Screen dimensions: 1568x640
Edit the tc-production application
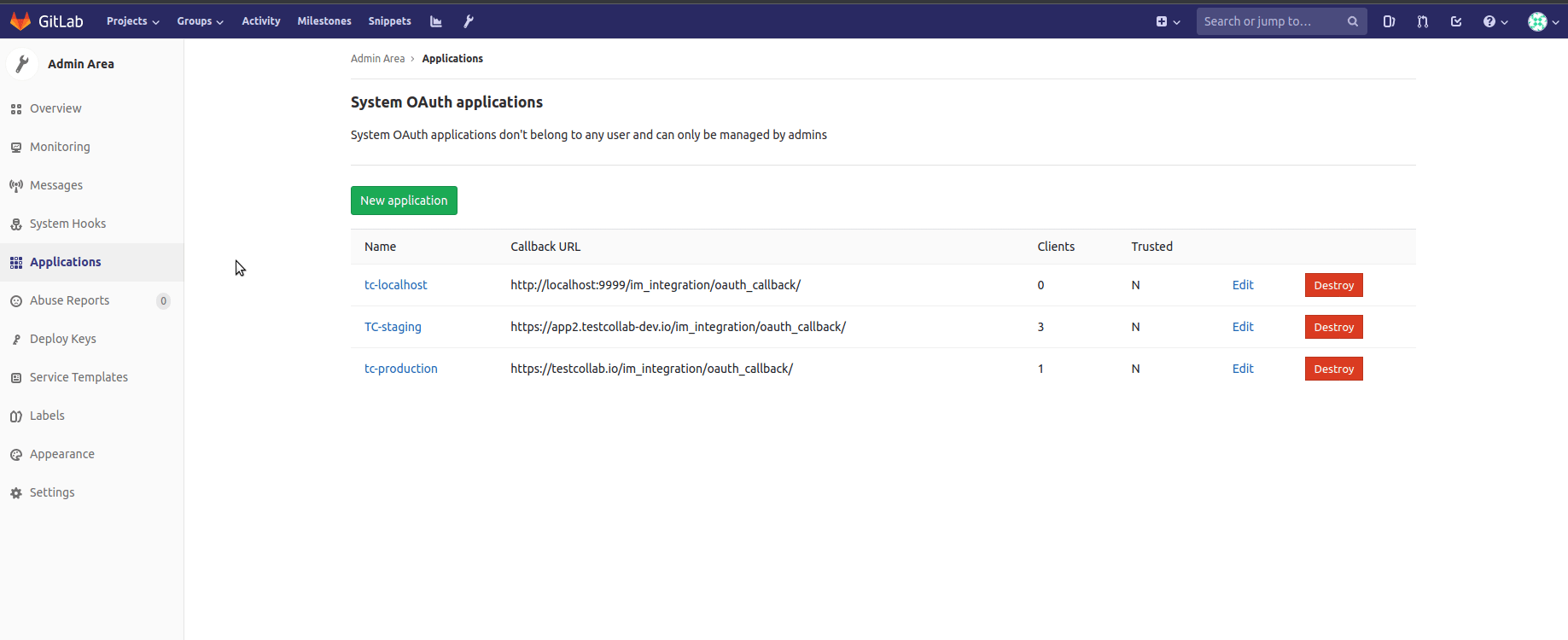[1243, 369]
